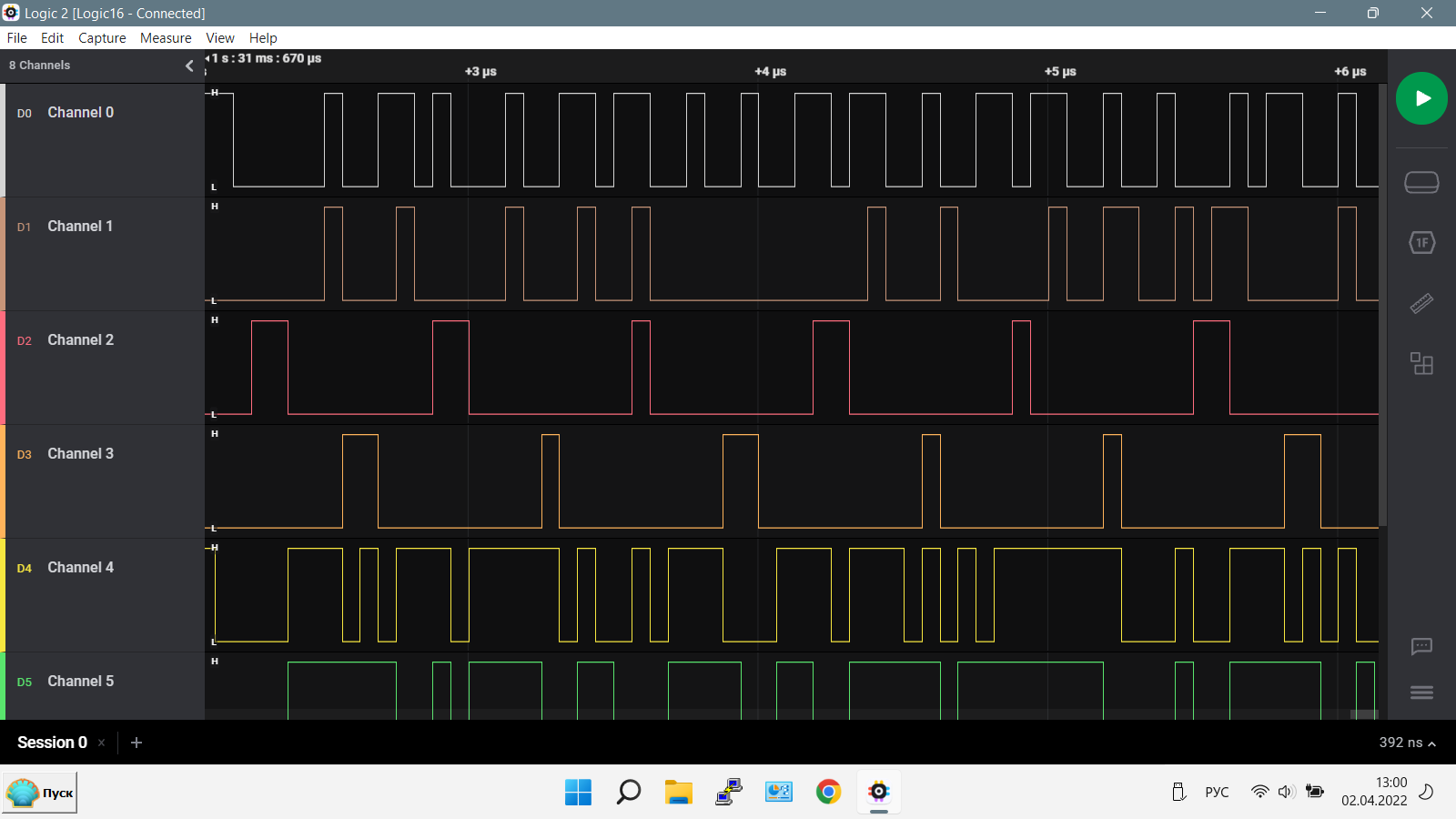
Task: Open Windows Start button in taskbar
Action: [578, 792]
